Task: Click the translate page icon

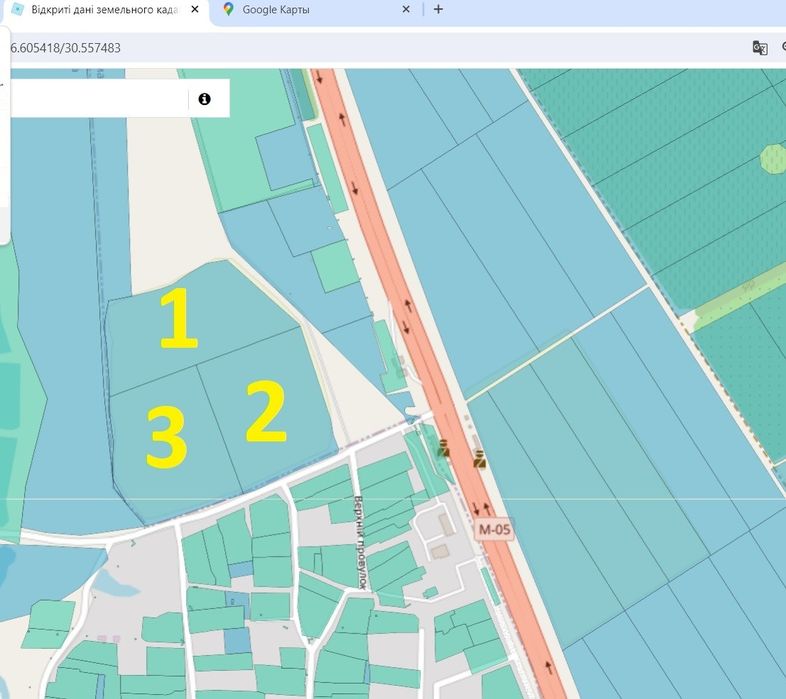Action: coord(760,48)
